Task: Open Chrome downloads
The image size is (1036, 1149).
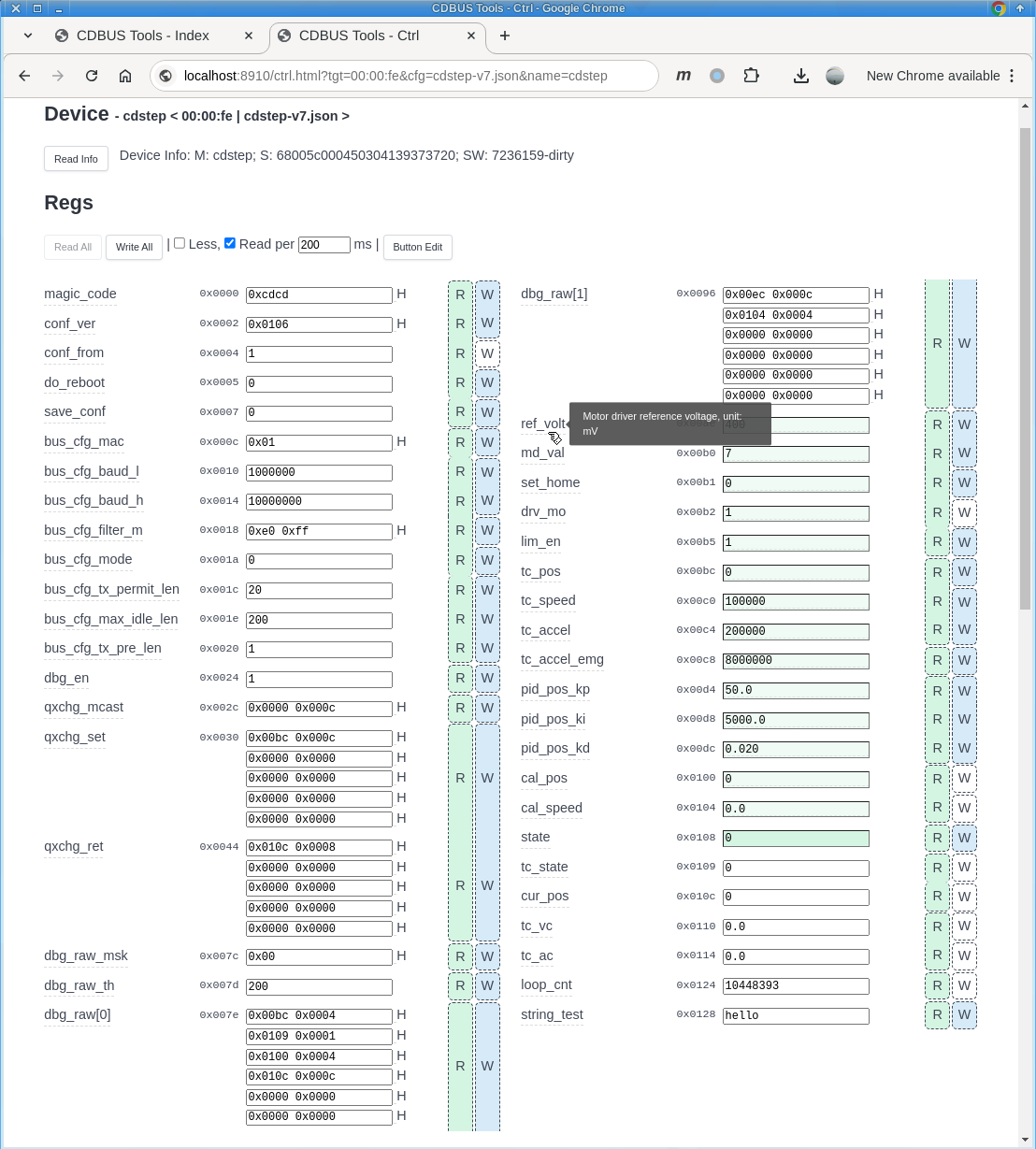Action: (801, 76)
